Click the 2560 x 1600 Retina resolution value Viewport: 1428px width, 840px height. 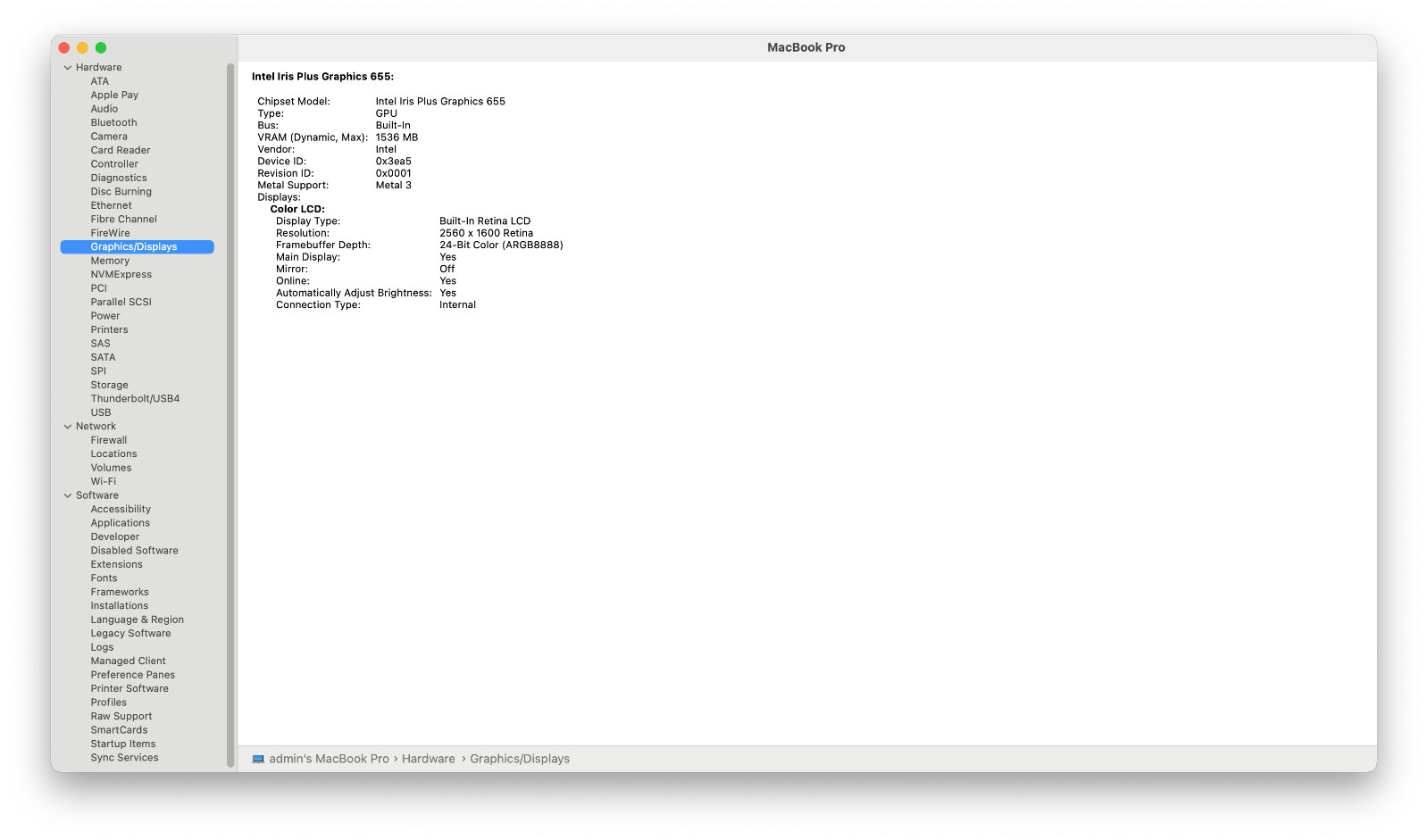coord(486,234)
